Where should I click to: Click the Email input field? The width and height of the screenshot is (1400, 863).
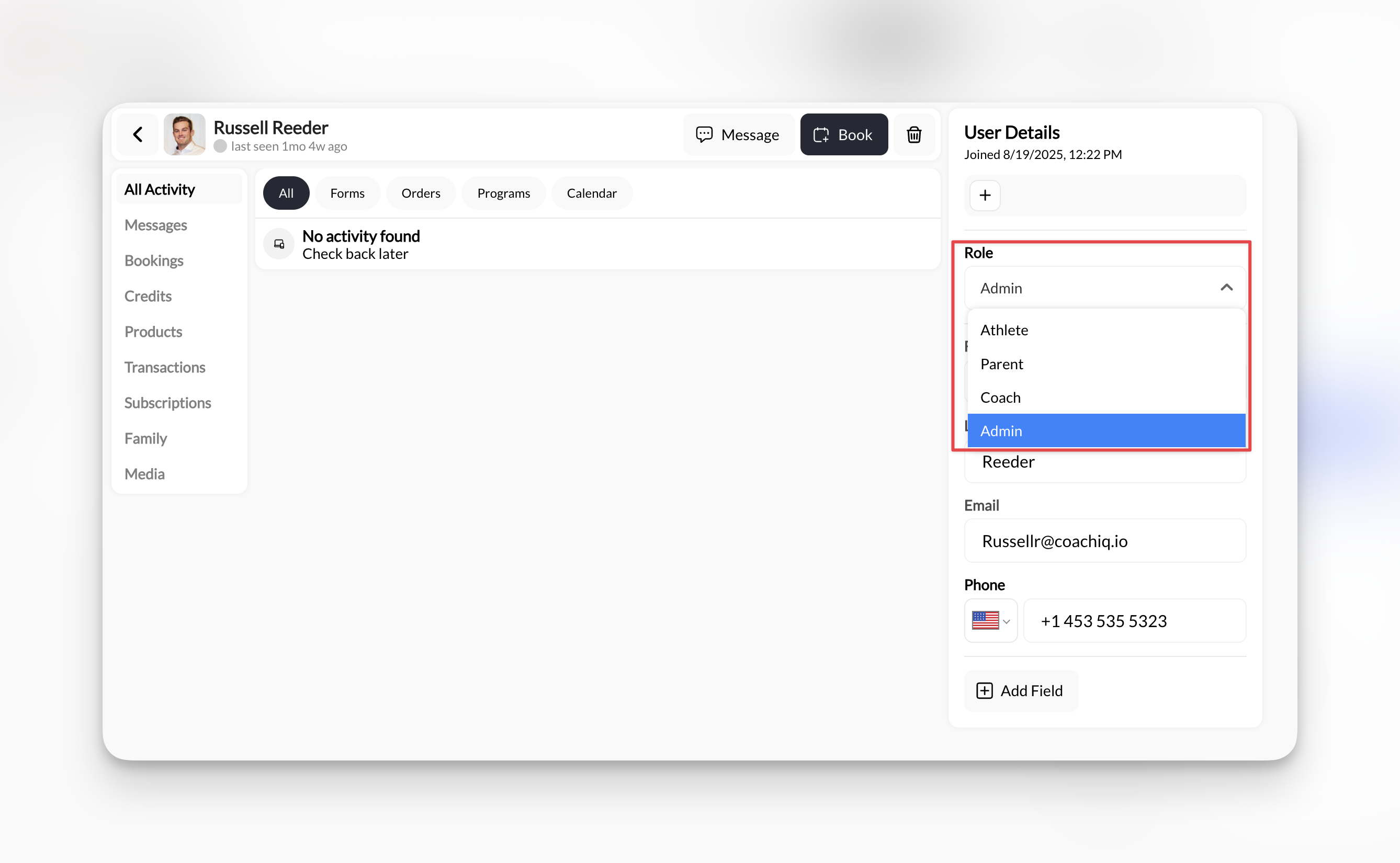[x=1104, y=540]
